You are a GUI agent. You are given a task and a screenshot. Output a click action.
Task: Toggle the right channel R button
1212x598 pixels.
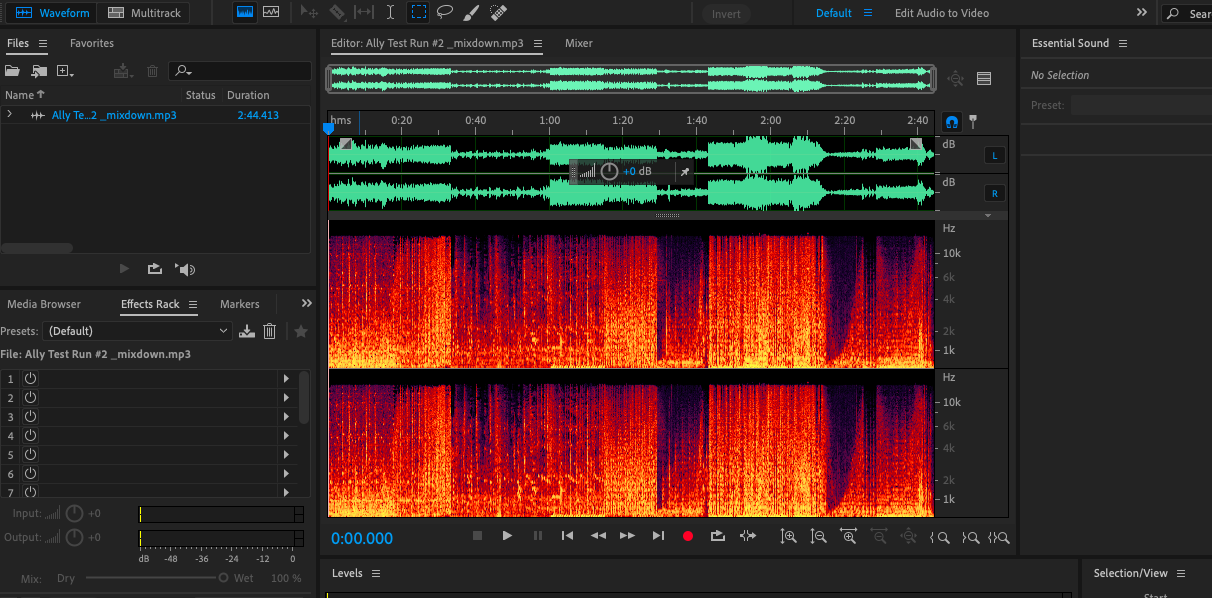995,193
